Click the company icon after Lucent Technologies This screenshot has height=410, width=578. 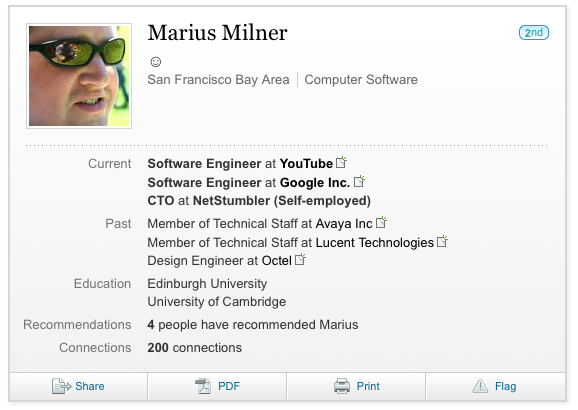[x=442, y=242]
